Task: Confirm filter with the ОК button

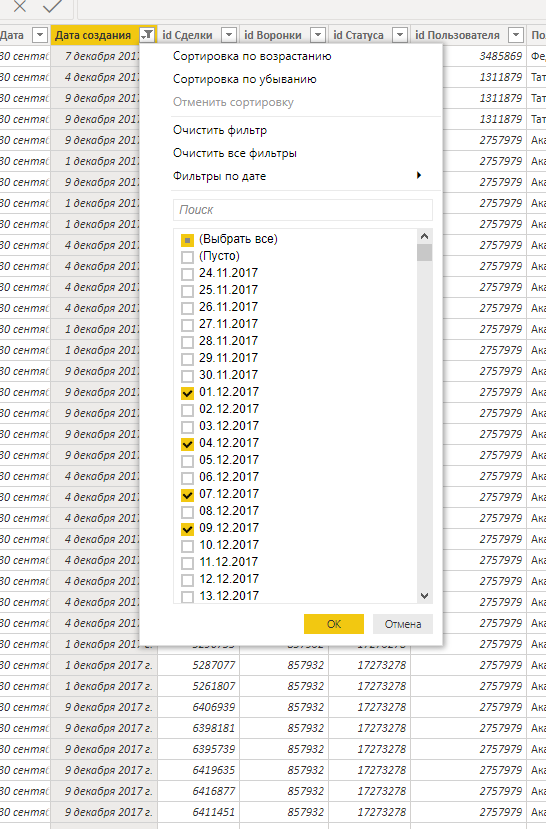Action: (x=334, y=624)
